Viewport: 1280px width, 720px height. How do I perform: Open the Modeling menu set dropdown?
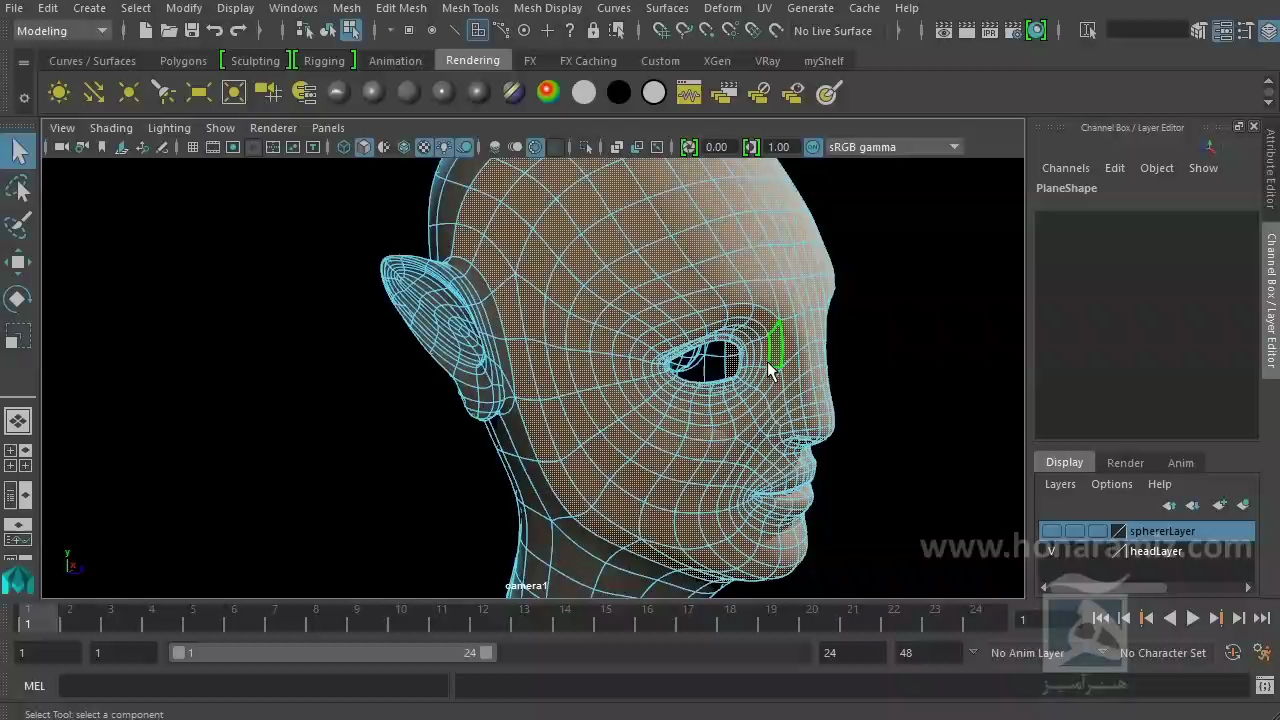click(61, 31)
